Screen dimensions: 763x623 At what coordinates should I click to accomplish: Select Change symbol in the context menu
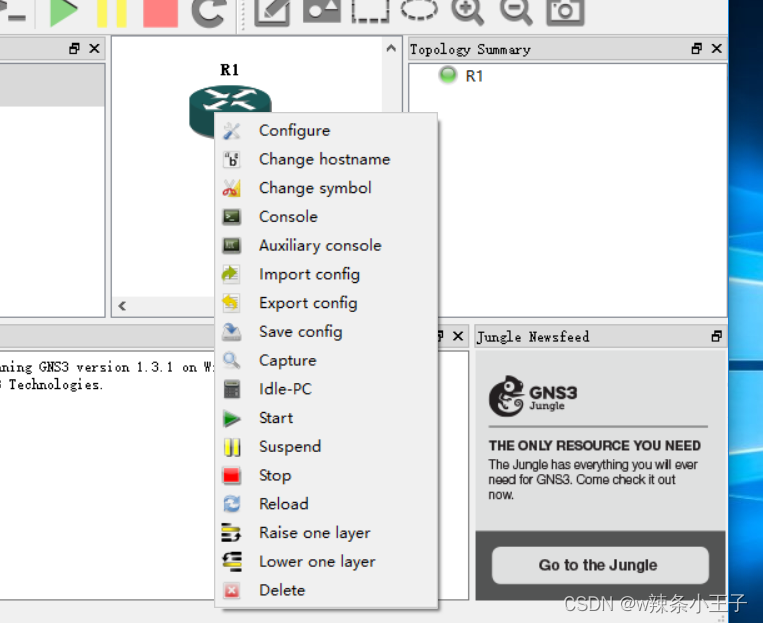pos(326,188)
